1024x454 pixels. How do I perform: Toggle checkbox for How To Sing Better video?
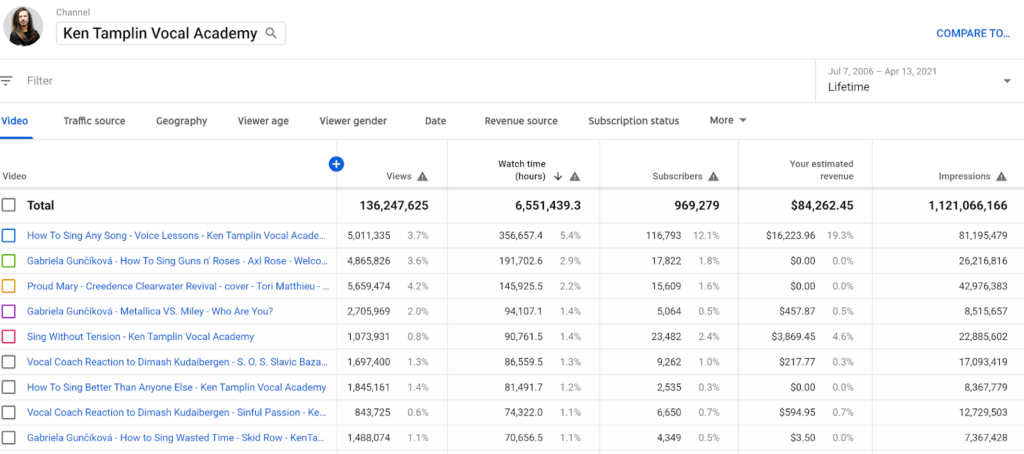pos(8,387)
